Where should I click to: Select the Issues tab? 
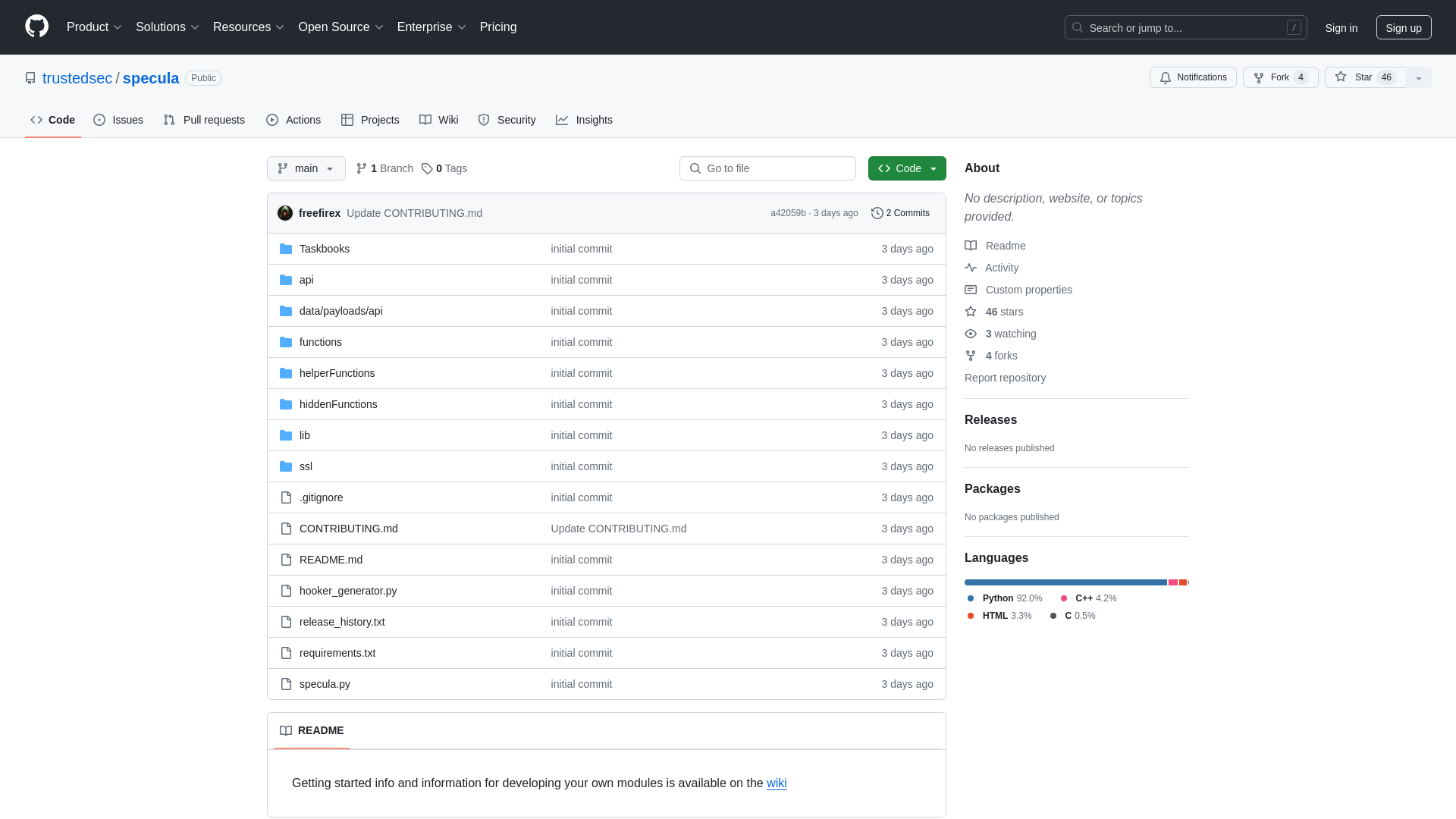tap(118, 120)
